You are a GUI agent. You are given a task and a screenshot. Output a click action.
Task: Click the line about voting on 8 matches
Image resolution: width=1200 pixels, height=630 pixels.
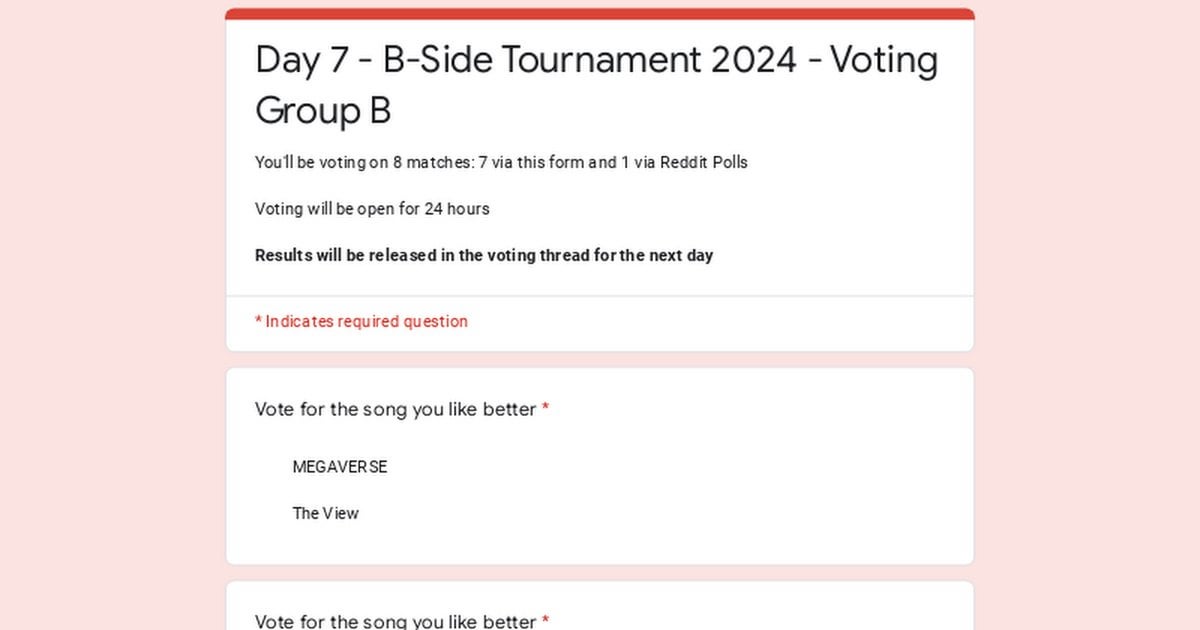coord(500,162)
